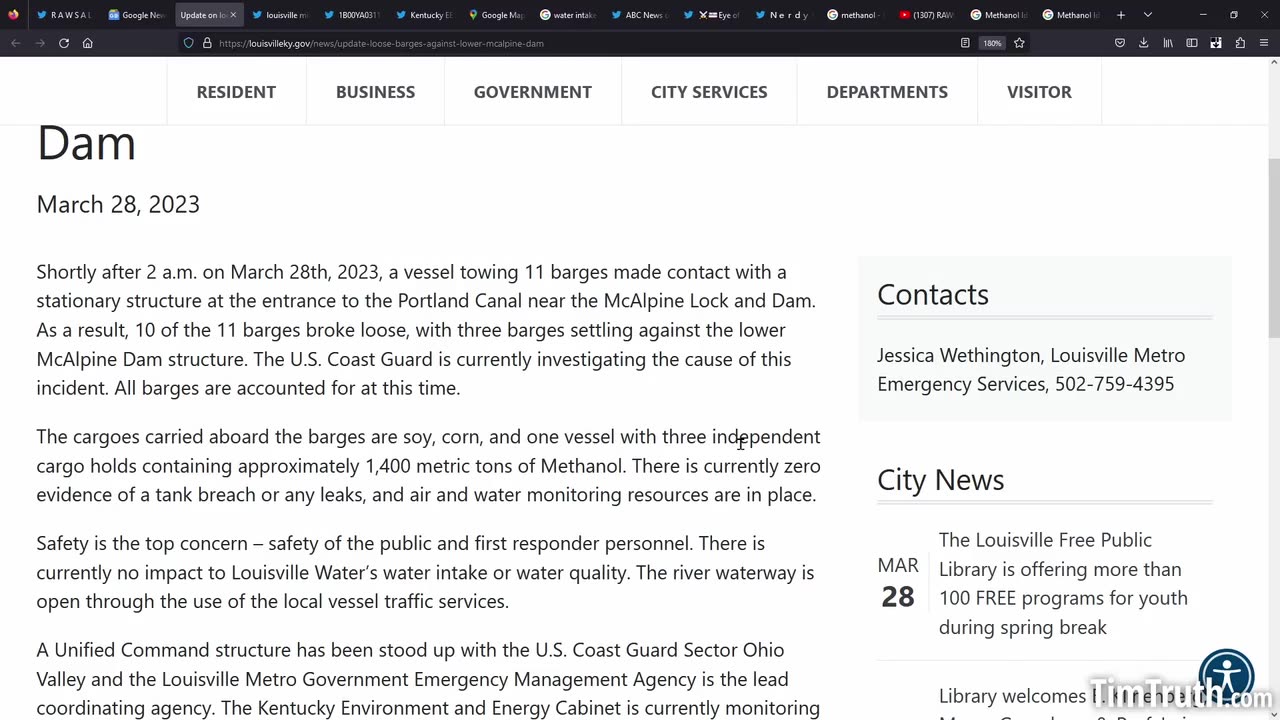1280x720 pixels.
Task: Open the DEPARTMENTS menu
Action: coord(887,91)
